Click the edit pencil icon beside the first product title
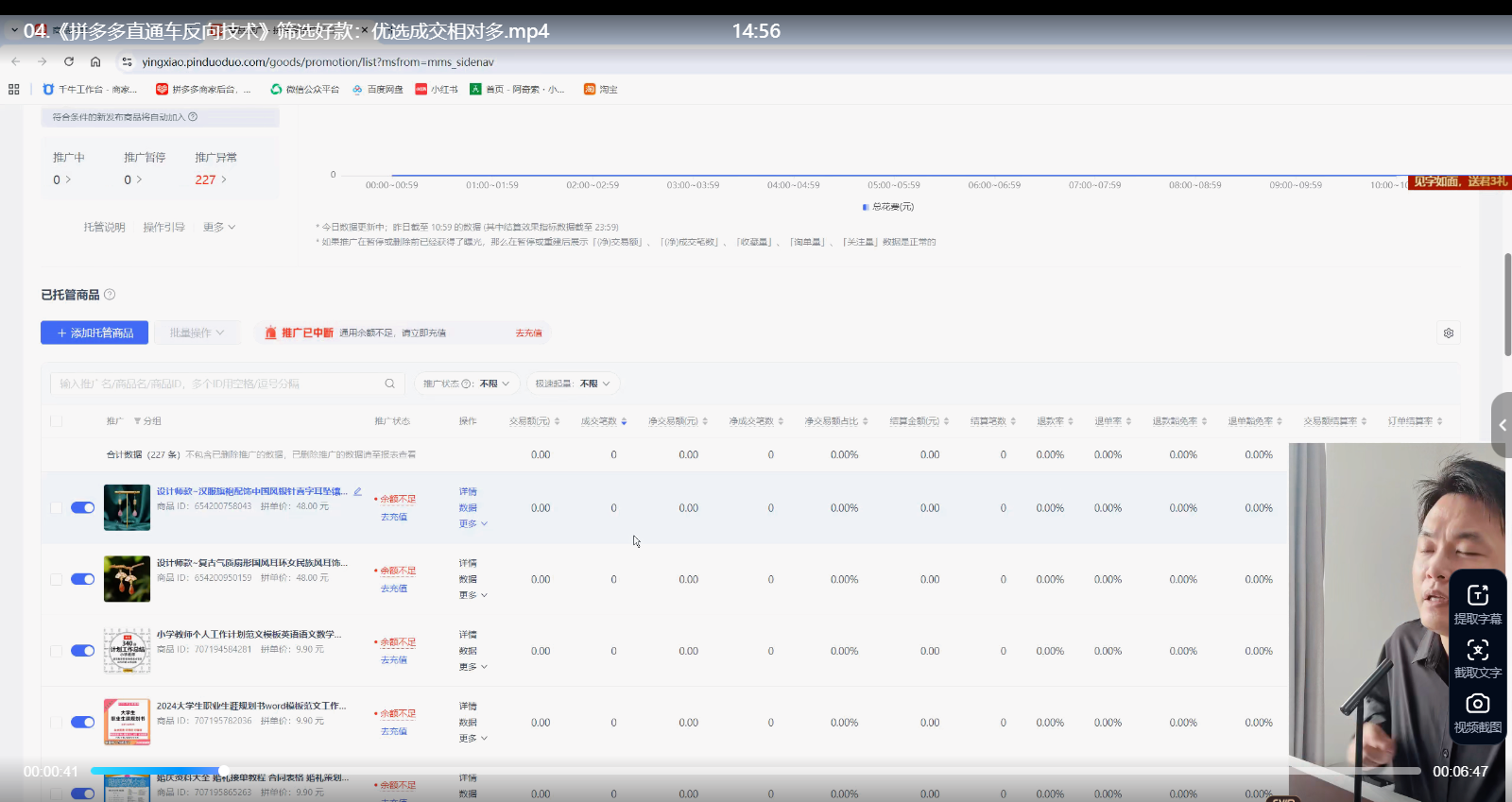The width and height of the screenshot is (1512, 802). click(358, 491)
